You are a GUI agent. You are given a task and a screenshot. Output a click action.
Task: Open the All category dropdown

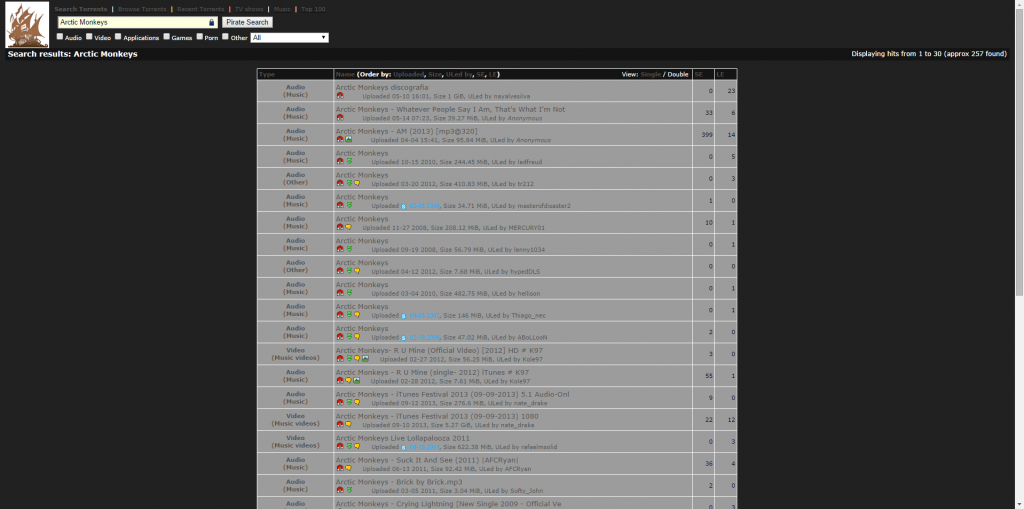click(289, 38)
